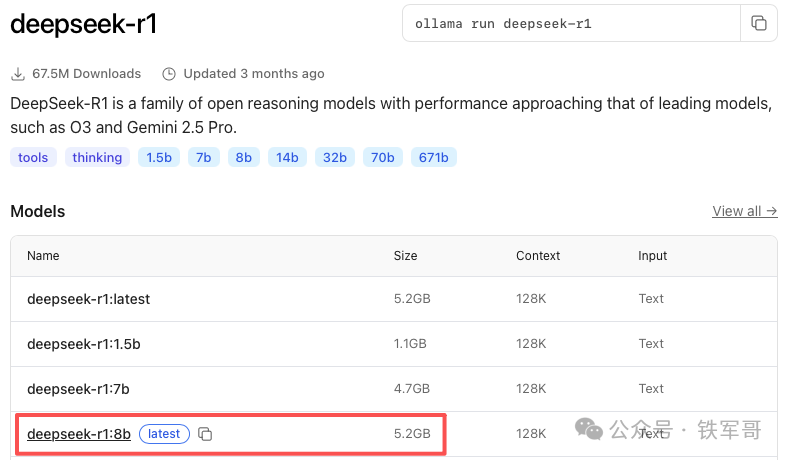Click the downloads count icon
This screenshot has width=786, height=460.
18,74
